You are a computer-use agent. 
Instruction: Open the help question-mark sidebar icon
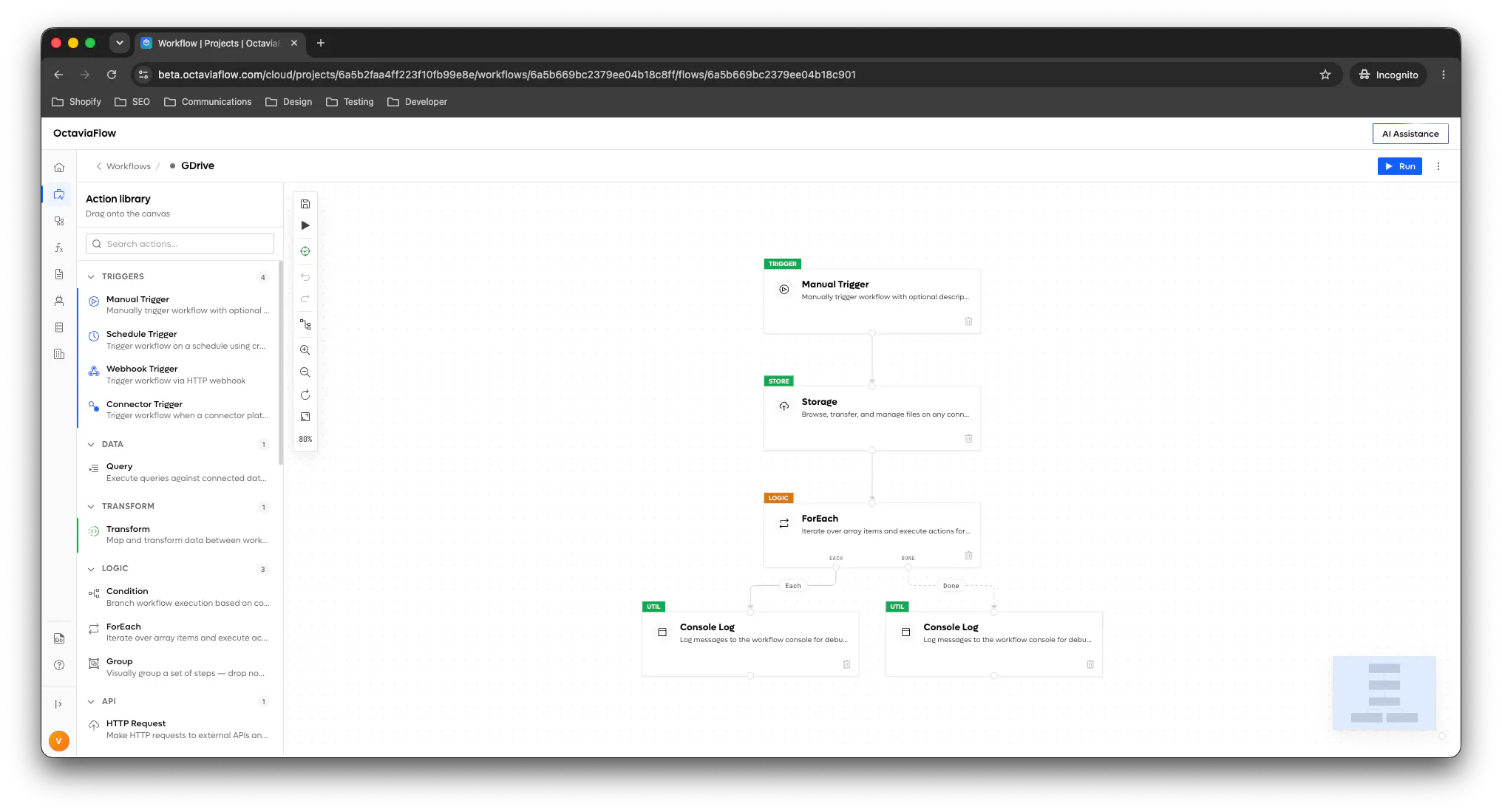[59, 665]
